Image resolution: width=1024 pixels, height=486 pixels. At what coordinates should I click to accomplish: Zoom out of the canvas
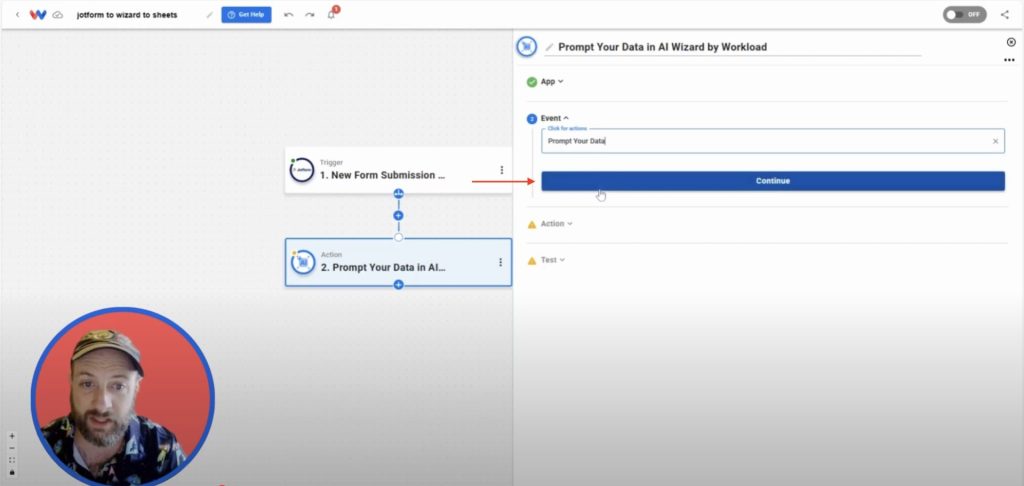(x=12, y=448)
